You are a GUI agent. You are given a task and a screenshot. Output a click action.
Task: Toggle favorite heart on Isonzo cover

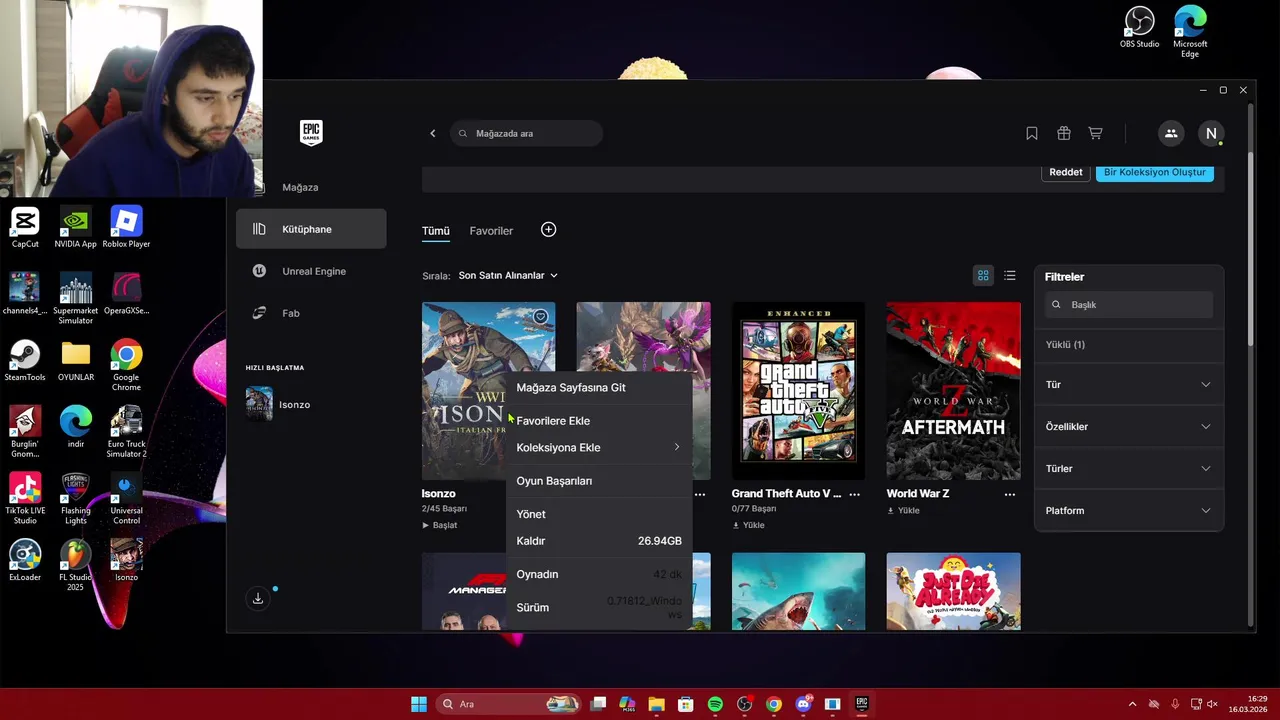click(540, 317)
